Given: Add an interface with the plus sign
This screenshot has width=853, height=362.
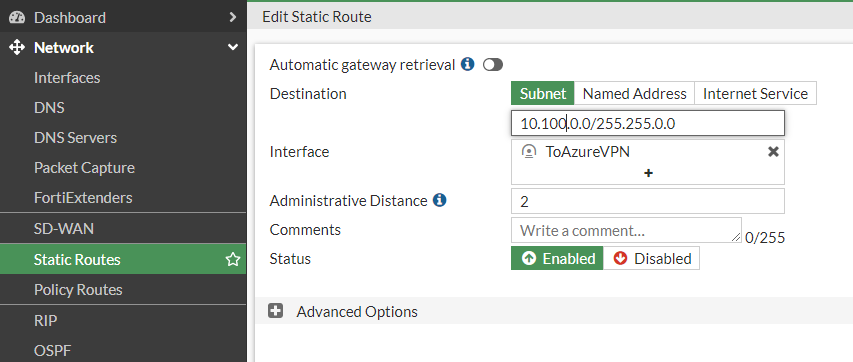Looking at the screenshot, I should click(648, 173).
